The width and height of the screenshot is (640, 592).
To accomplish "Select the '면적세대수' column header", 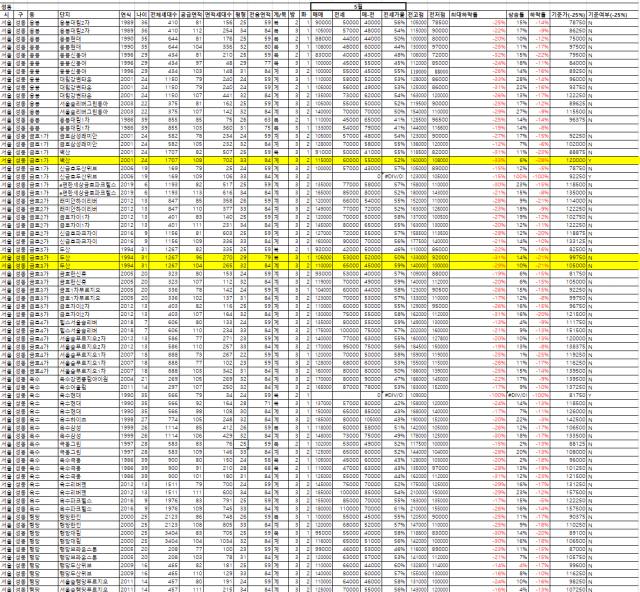I will [218, 14].
